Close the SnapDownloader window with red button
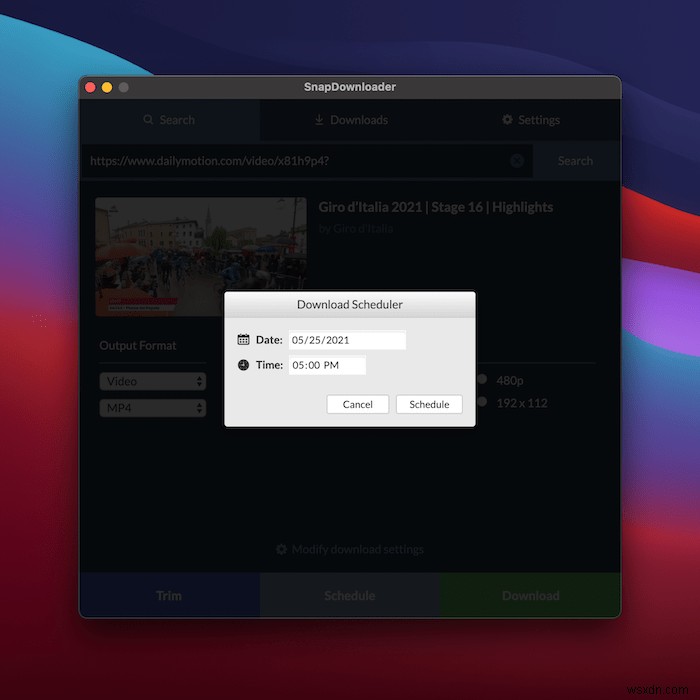This screenshot has width=700, height=700. (x=90, y=87)
